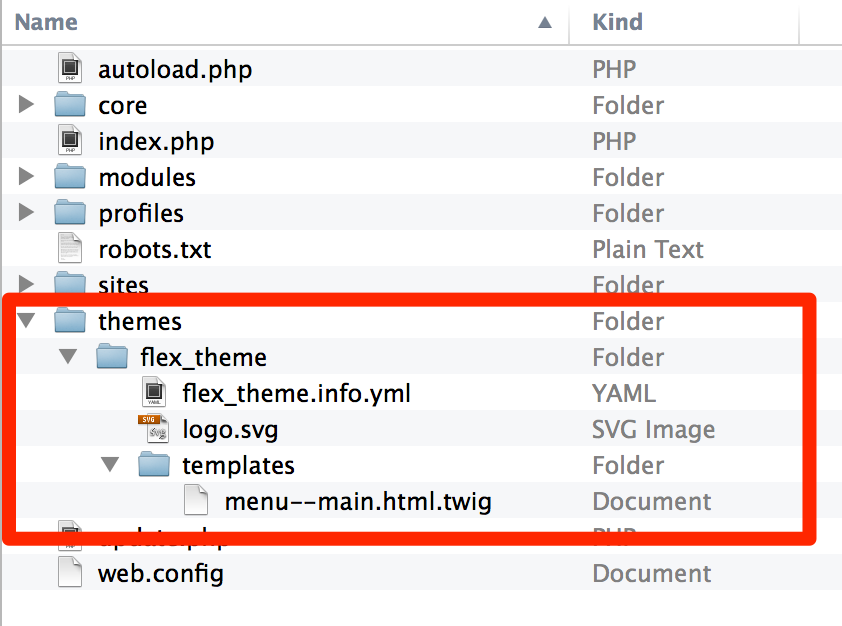Click the index.php file icon
This screenshot has width=842, height=626.
point(70,140)
